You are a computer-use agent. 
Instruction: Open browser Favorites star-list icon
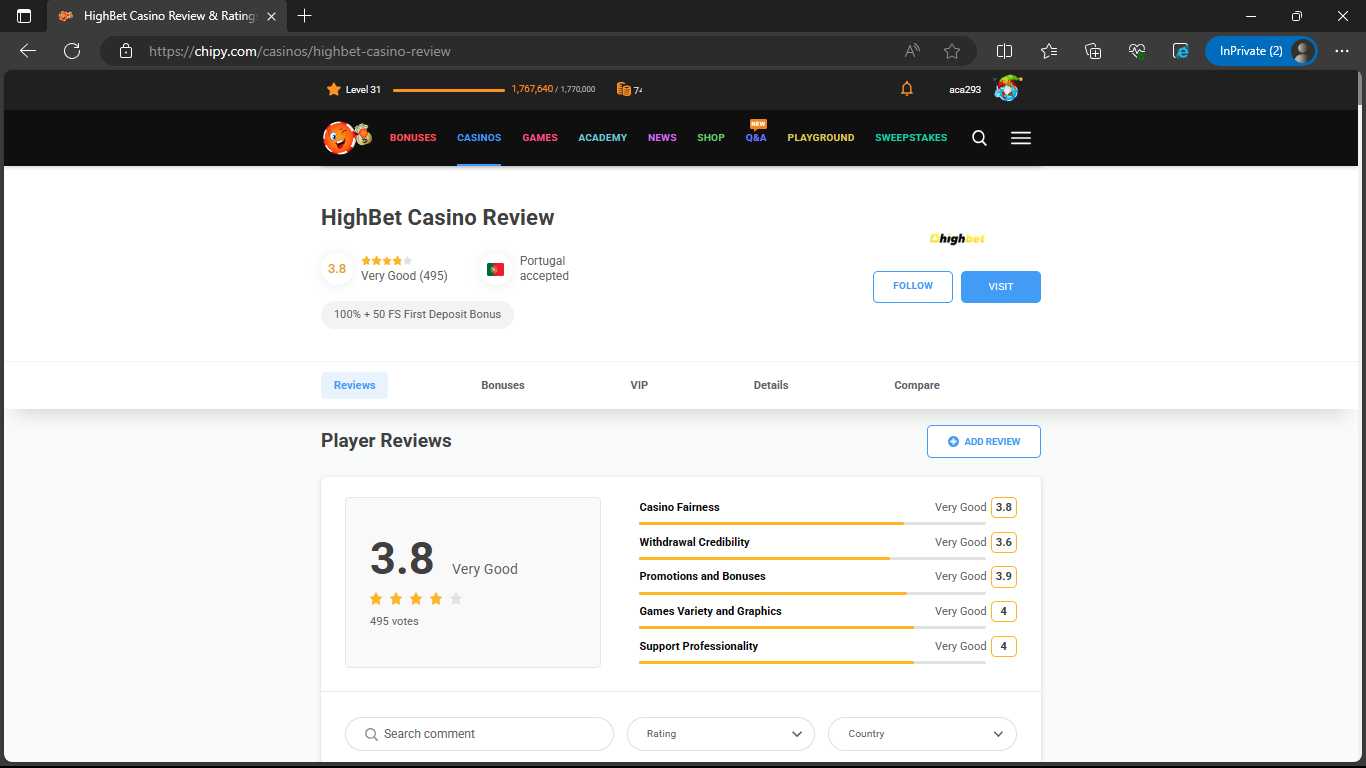pyautogui.click(x=1048, y=51)
